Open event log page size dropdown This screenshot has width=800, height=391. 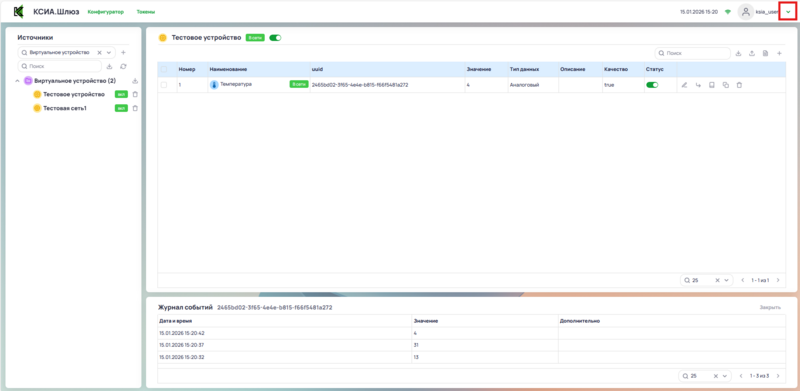coord(724,376)
